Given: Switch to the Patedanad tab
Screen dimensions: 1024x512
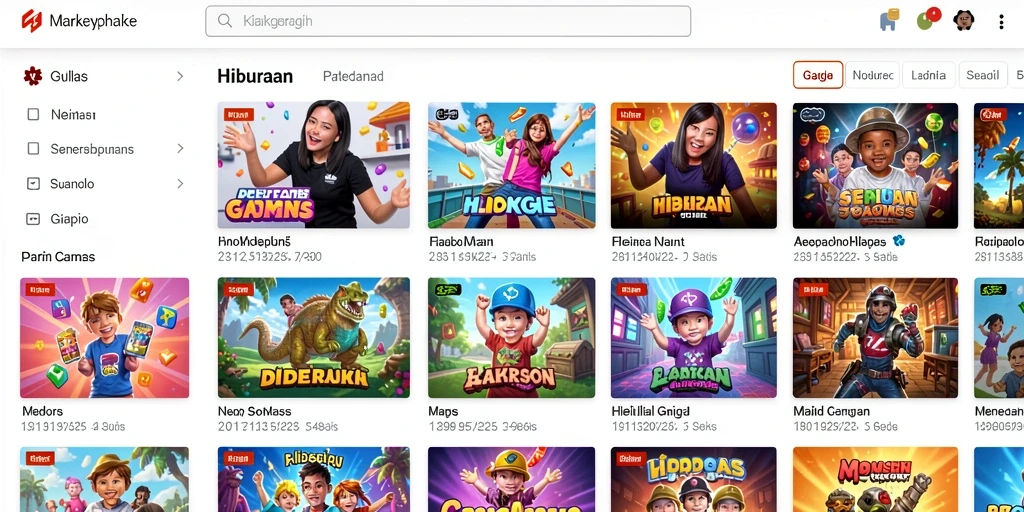Looking at the screenshot, I should [353, 76].
